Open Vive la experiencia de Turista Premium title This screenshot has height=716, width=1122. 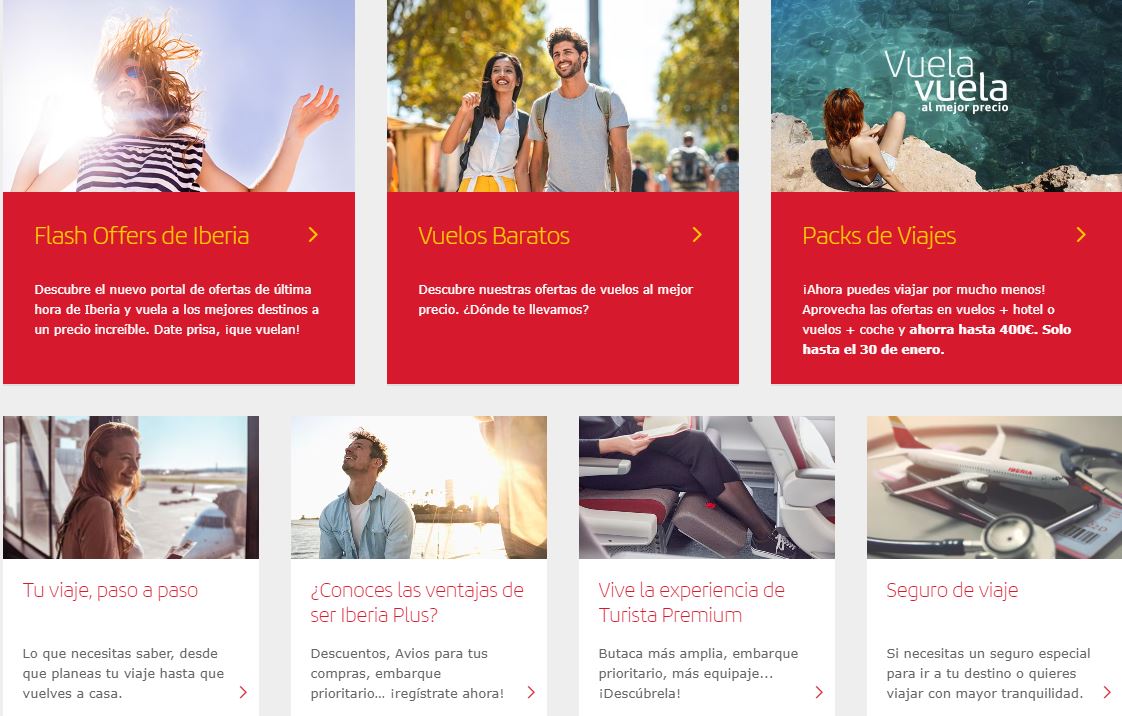coord(691,602)
